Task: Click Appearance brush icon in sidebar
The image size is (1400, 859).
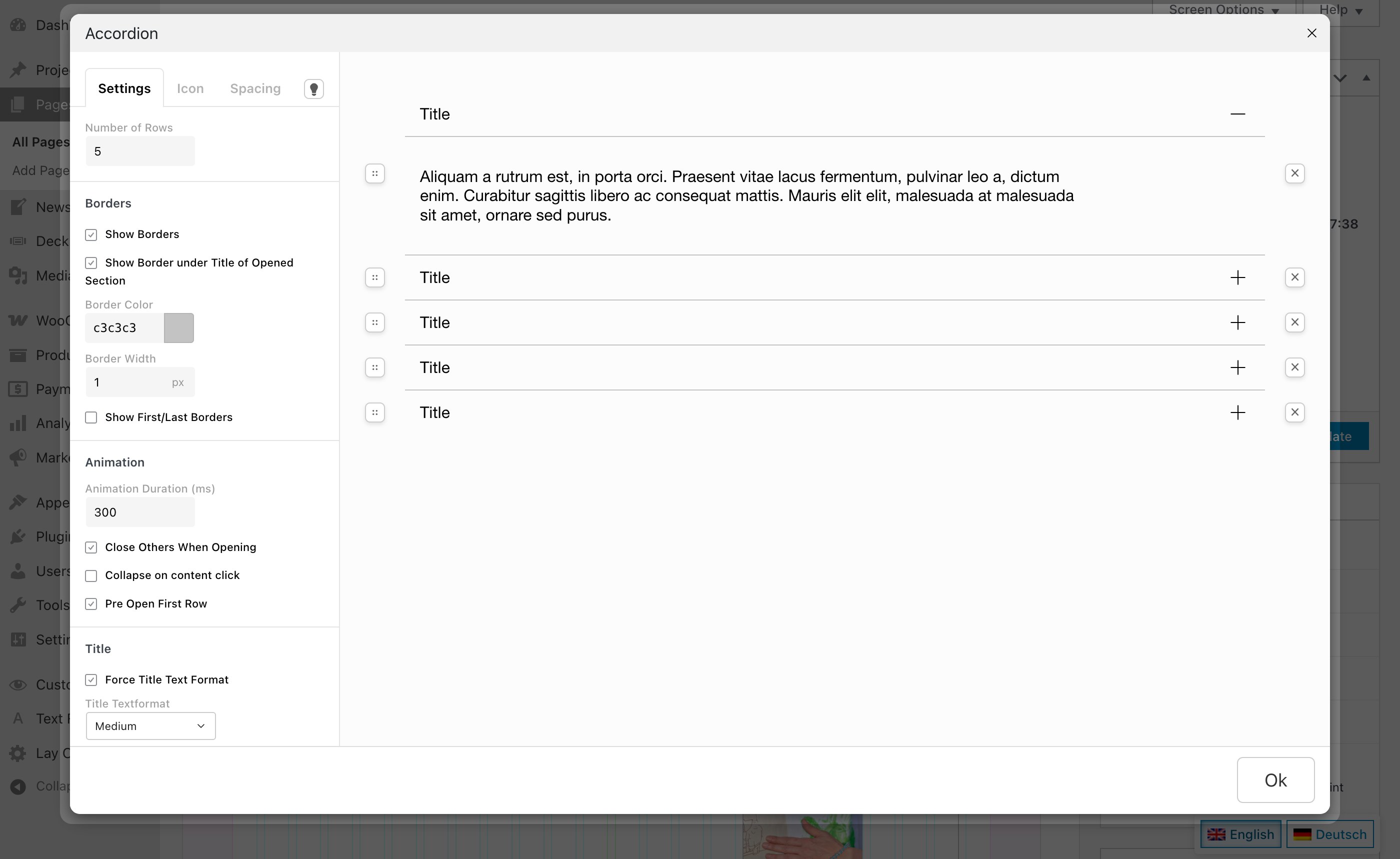Action: 18,503
